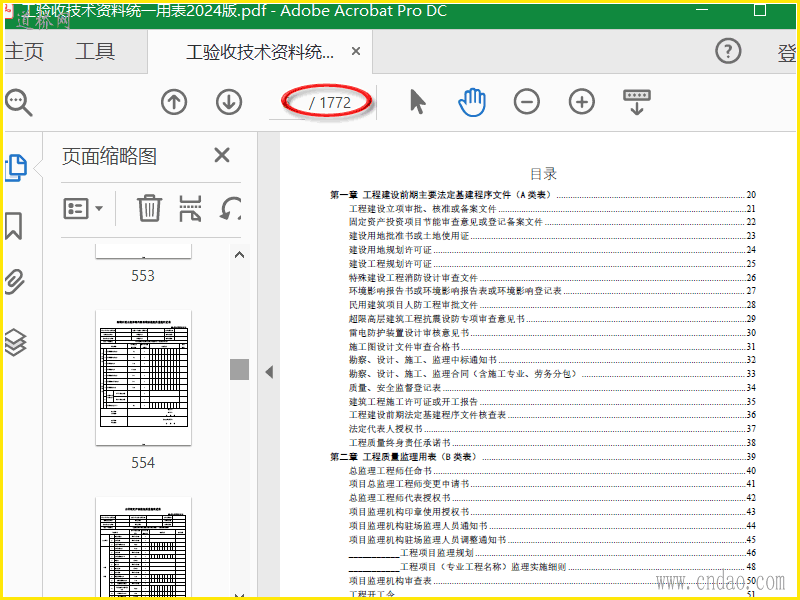Screen dimensions: 800x600
Task: Zoom in with plus button
Action: click(582, 102)
